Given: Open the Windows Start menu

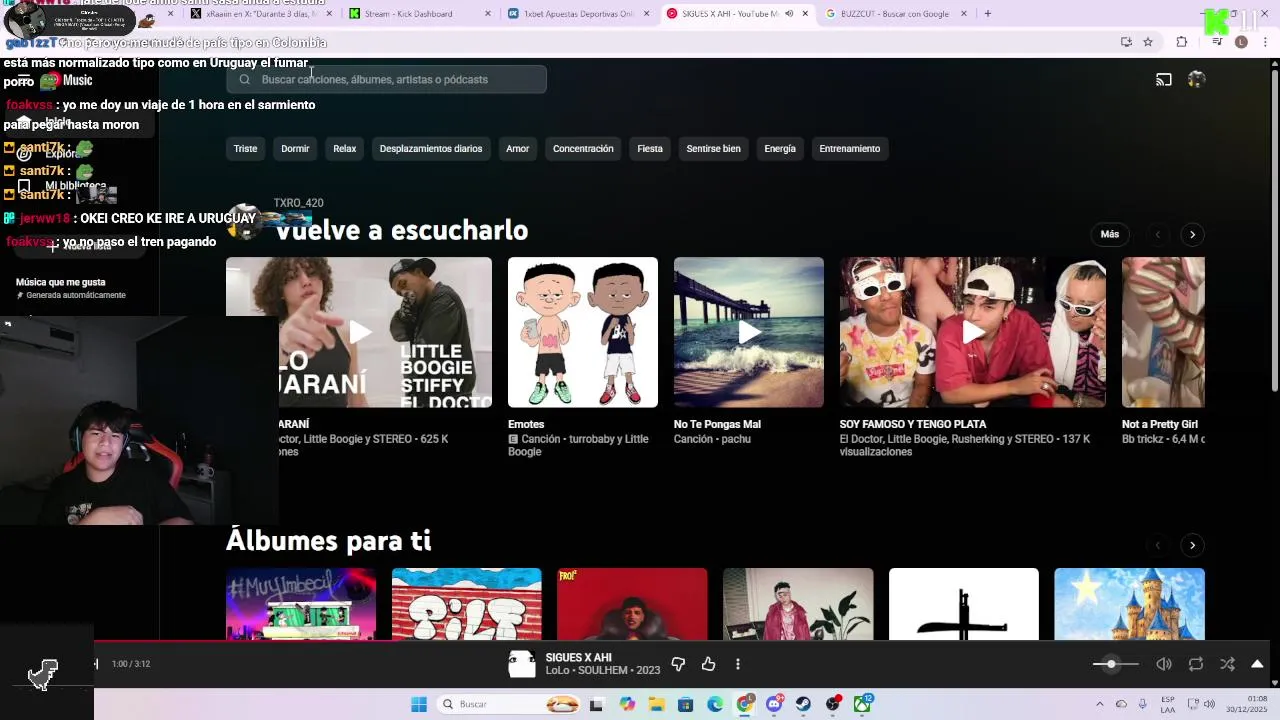Looking at the screenshot, I should (x=419, y=704).
